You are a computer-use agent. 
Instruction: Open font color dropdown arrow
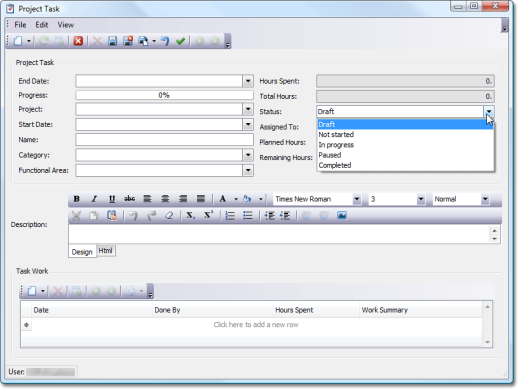click(236, 199)
